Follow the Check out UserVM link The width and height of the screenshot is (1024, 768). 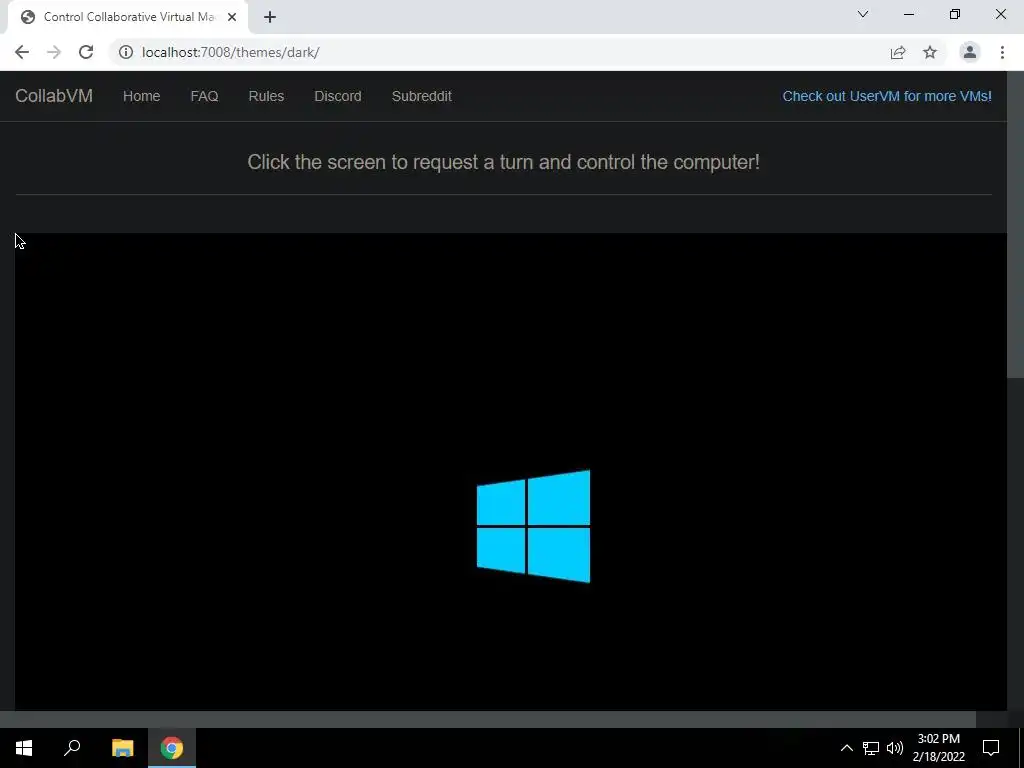coord(887,96)
